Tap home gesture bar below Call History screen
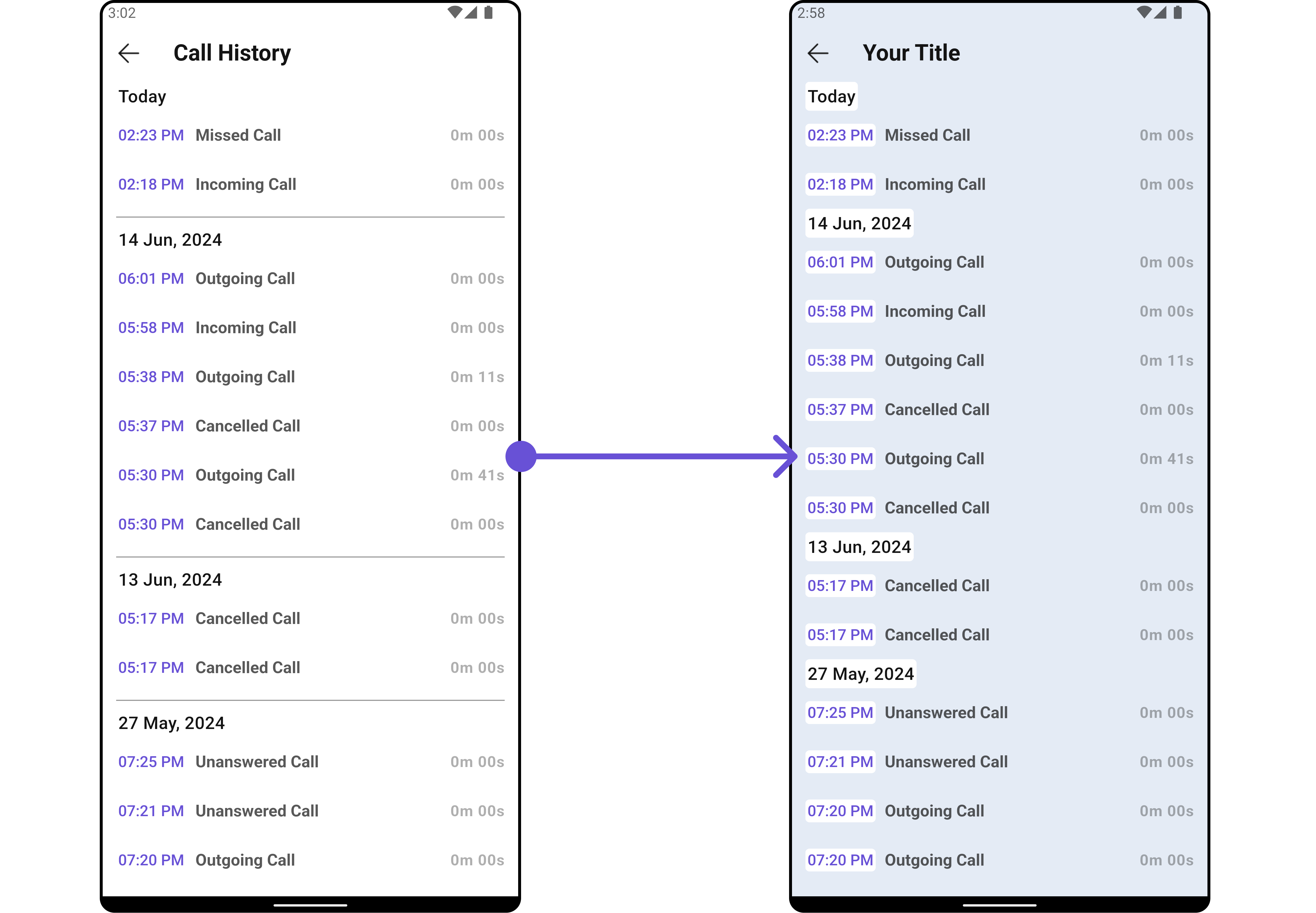Viewport: 1316px width, 913px height. 310,905
